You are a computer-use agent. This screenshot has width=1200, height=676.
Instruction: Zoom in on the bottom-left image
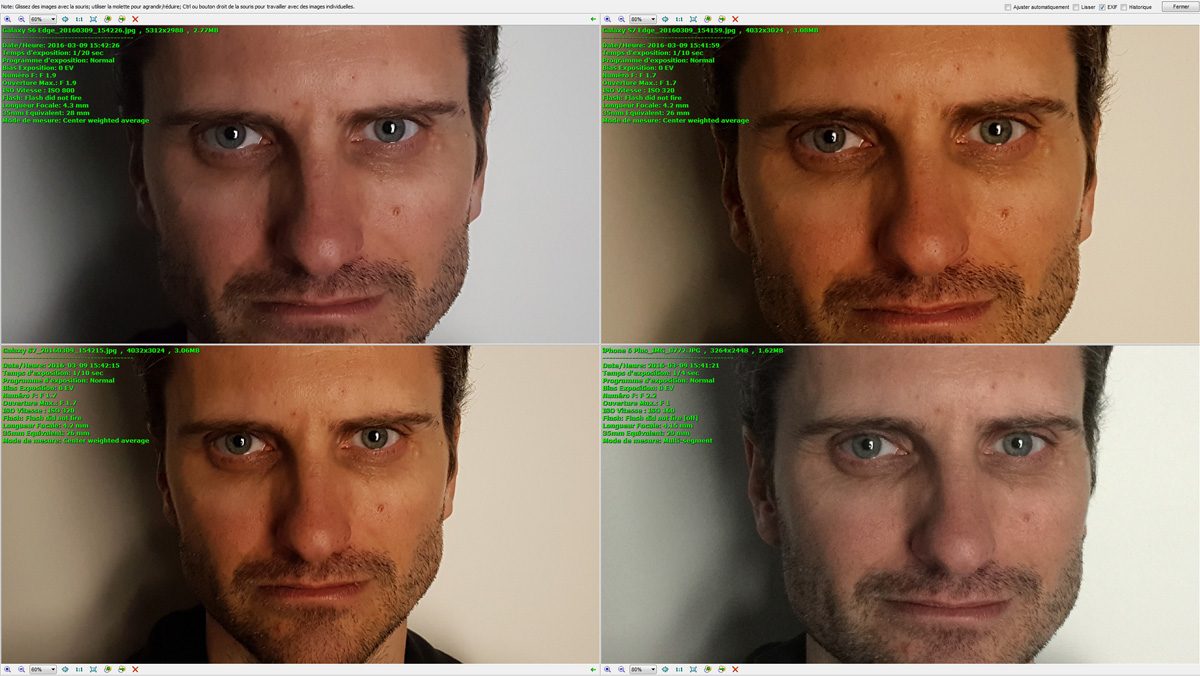pyautogui.click(x=7, y=669)
